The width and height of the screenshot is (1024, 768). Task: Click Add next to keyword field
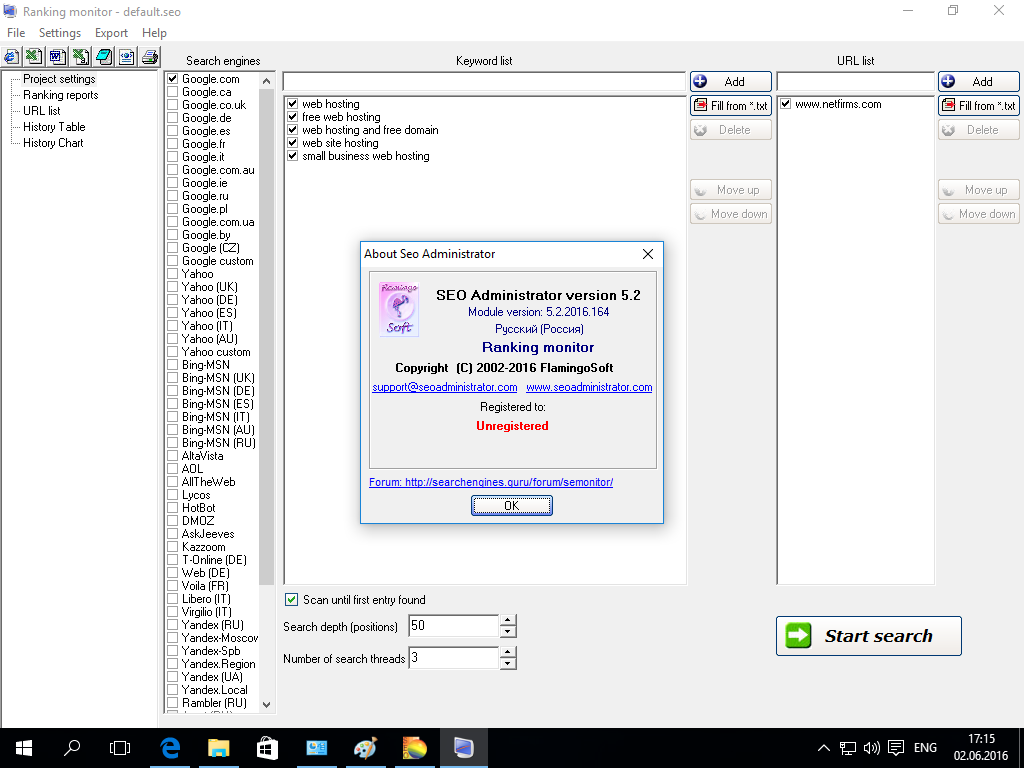point(731,82)
